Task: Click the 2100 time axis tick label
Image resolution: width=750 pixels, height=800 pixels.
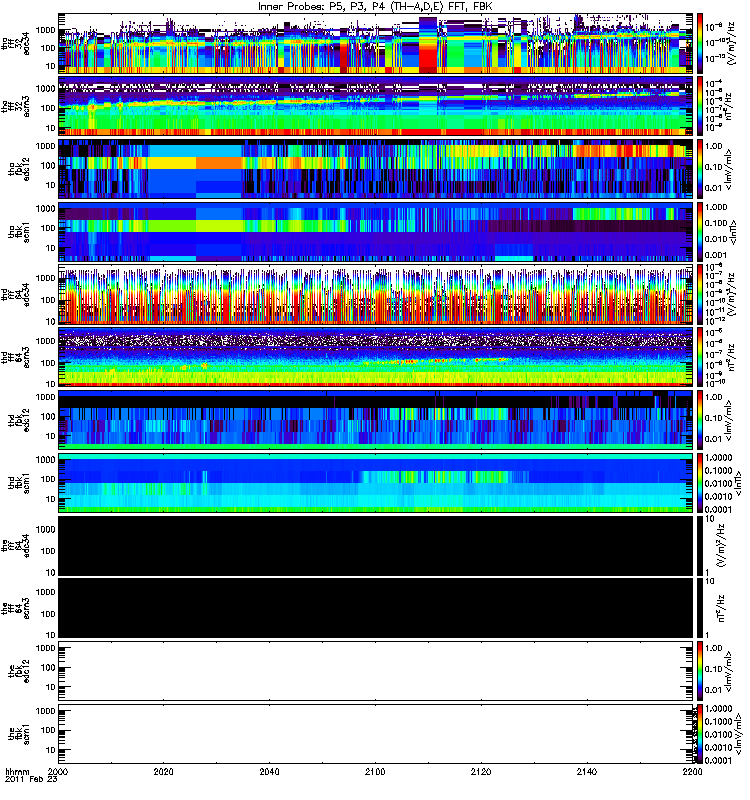Action: pyautogui.click(x=375, y=772)
